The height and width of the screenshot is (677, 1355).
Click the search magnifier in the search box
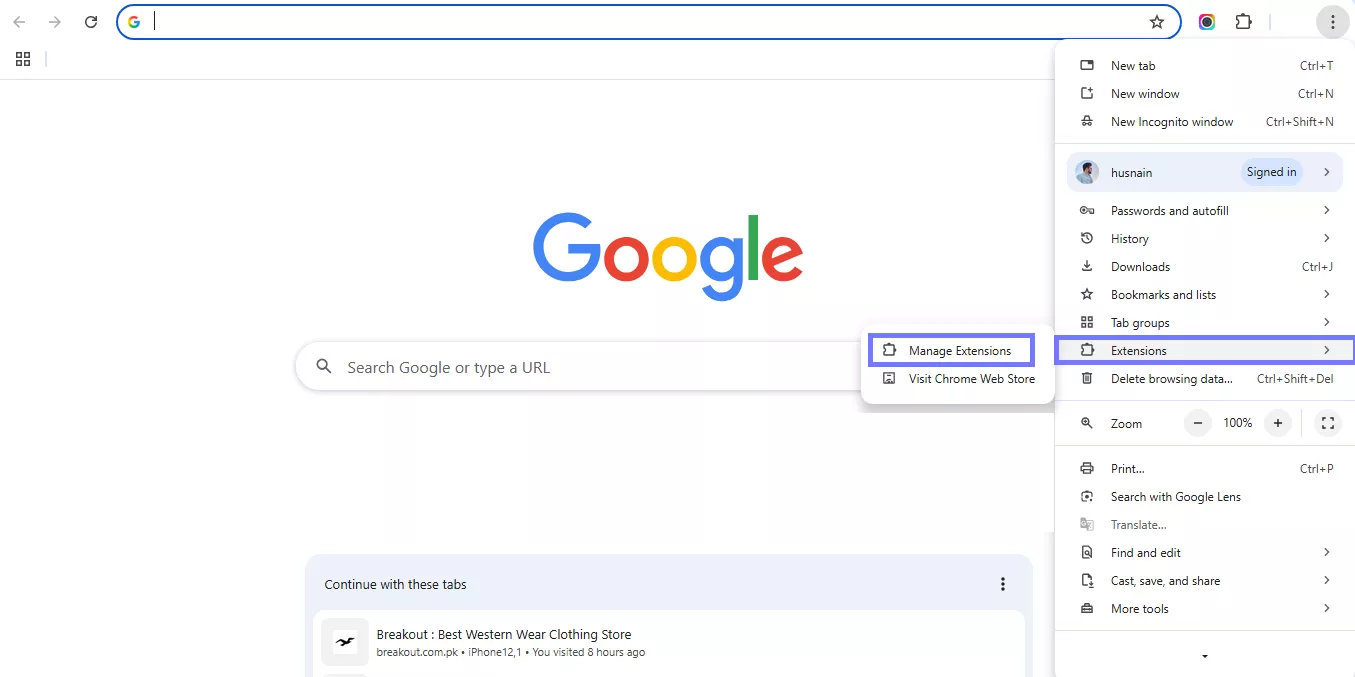pyautogui.click(x=323, y=367)
